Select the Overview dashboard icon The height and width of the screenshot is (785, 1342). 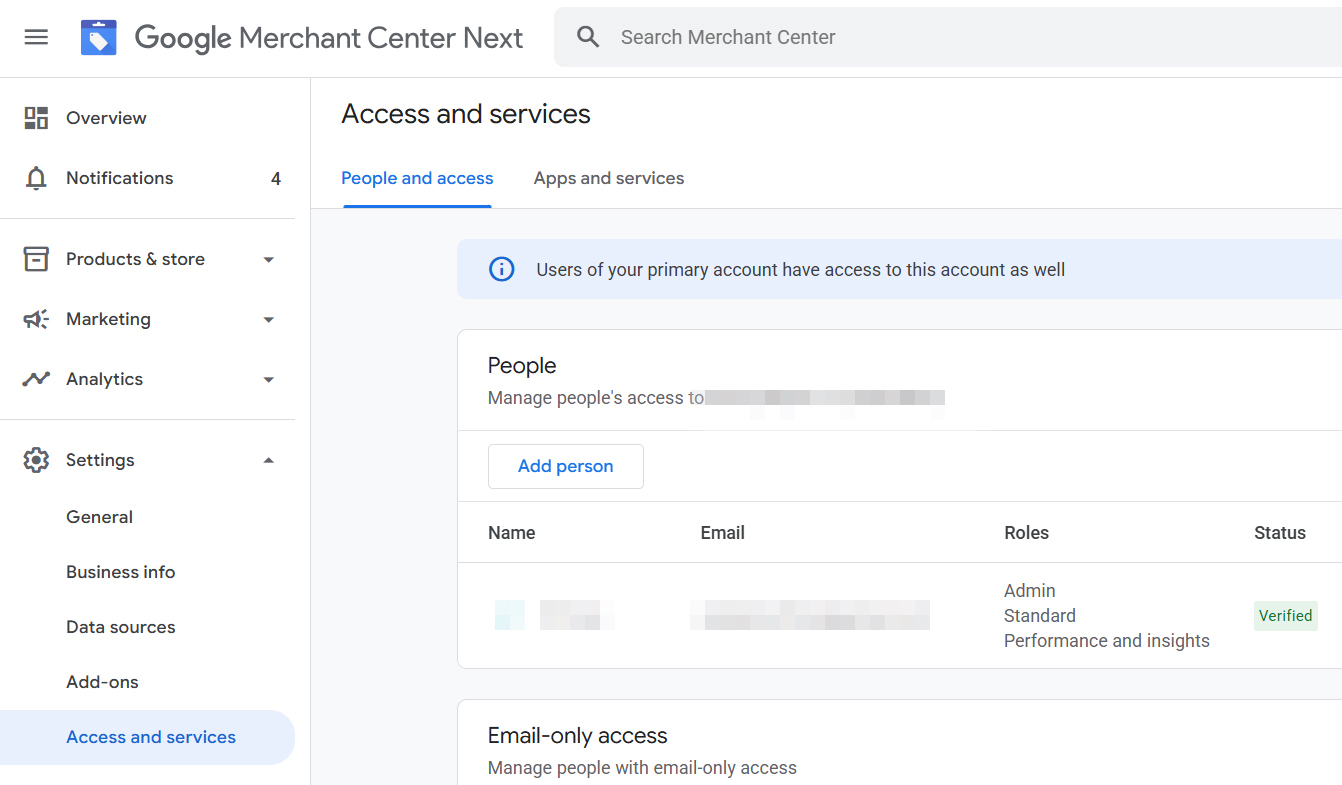[36, 117]
